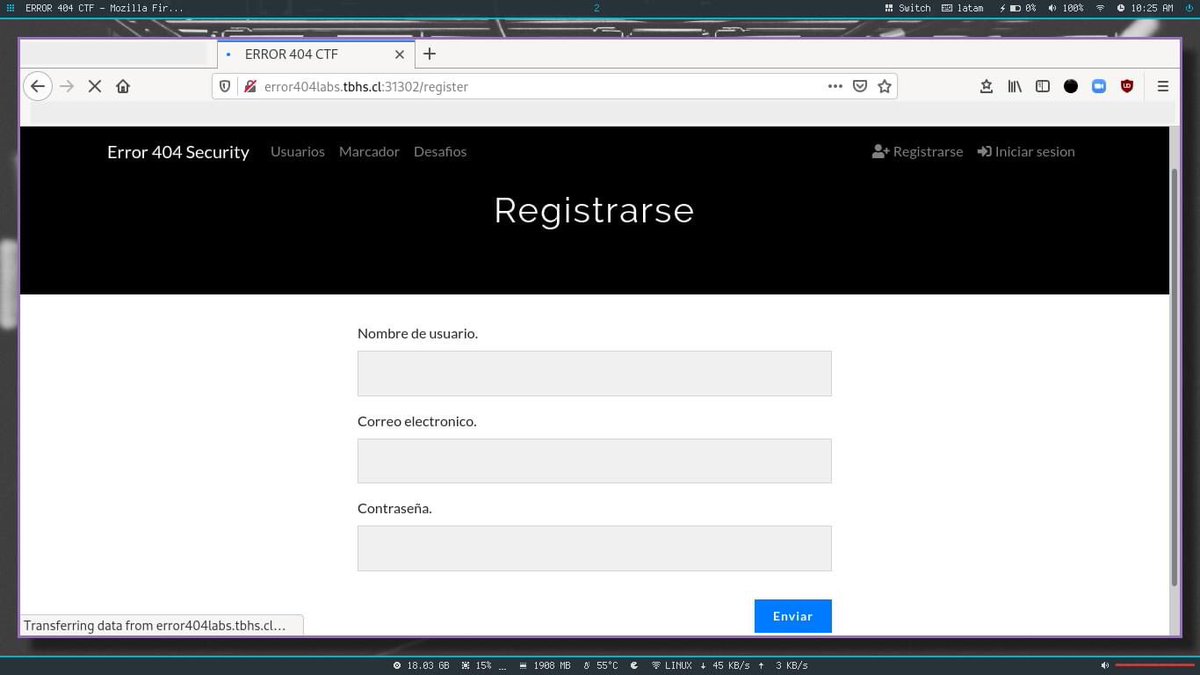Image resolution: width=1200 pixels, height=675 pixels.
Task: Open the Zoom extension icon
Action: (1098, 87)
